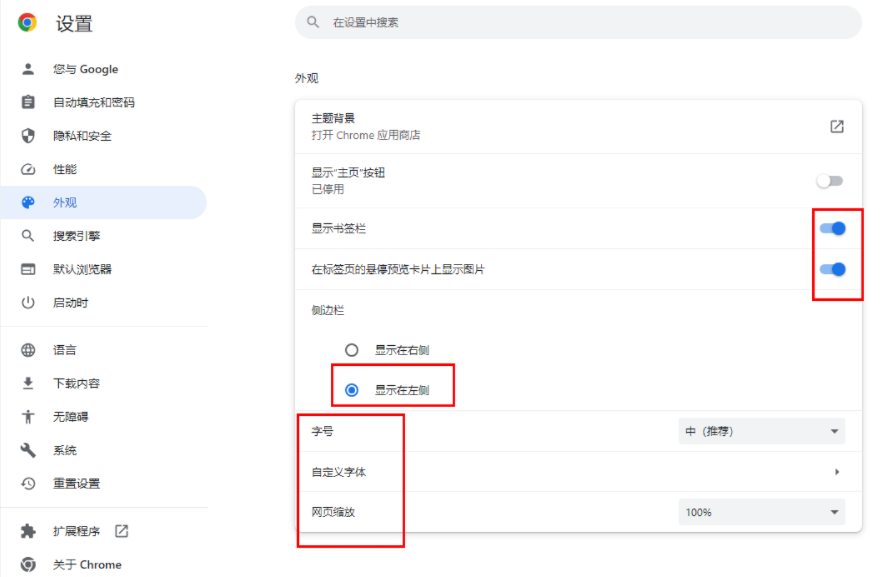Click the puzzle piece icon for 扩展程序
The width and height of the screenshot is (895, 577).
pos(28,531)
